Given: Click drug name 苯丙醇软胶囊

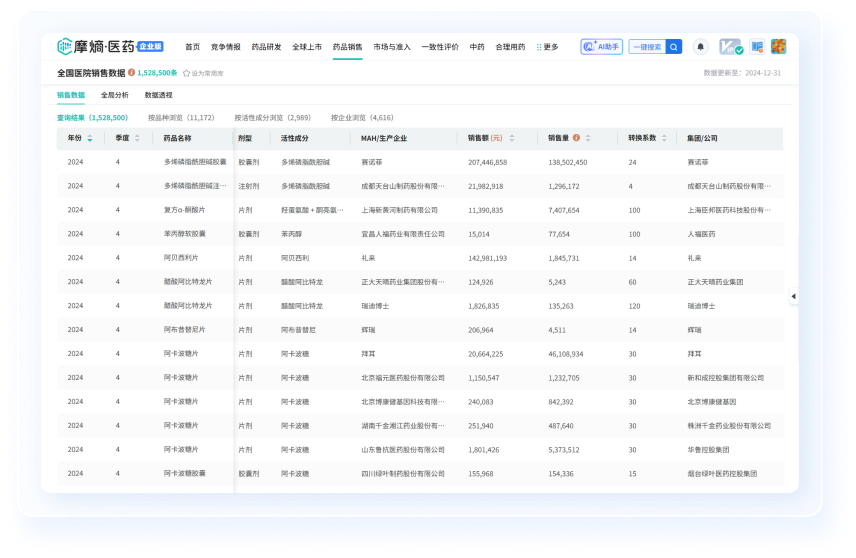Looking at the screenshot, I should pyautogui.click(x=185, y=234).
